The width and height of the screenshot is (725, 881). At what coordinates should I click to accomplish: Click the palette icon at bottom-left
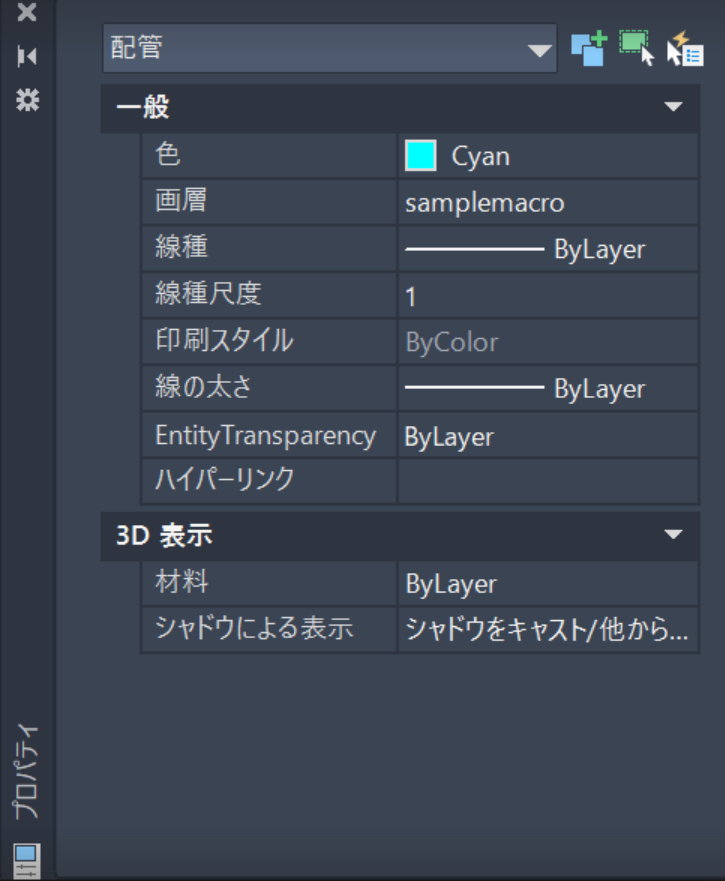[26, 858]
